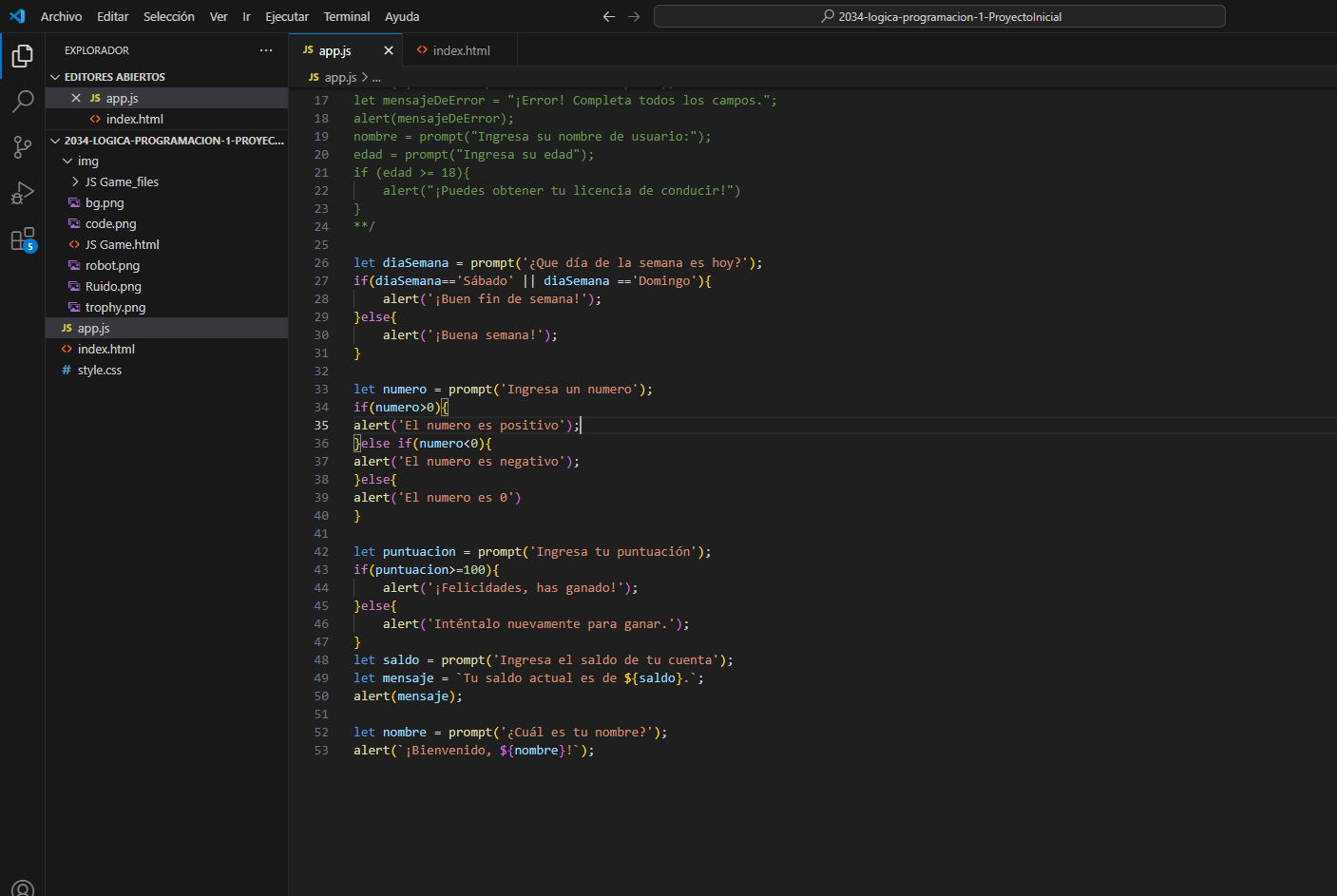The width and height of the screenshot is (1337, 896).
Task: Open JS Game.html in the file tree
Action: coord(122,244)
